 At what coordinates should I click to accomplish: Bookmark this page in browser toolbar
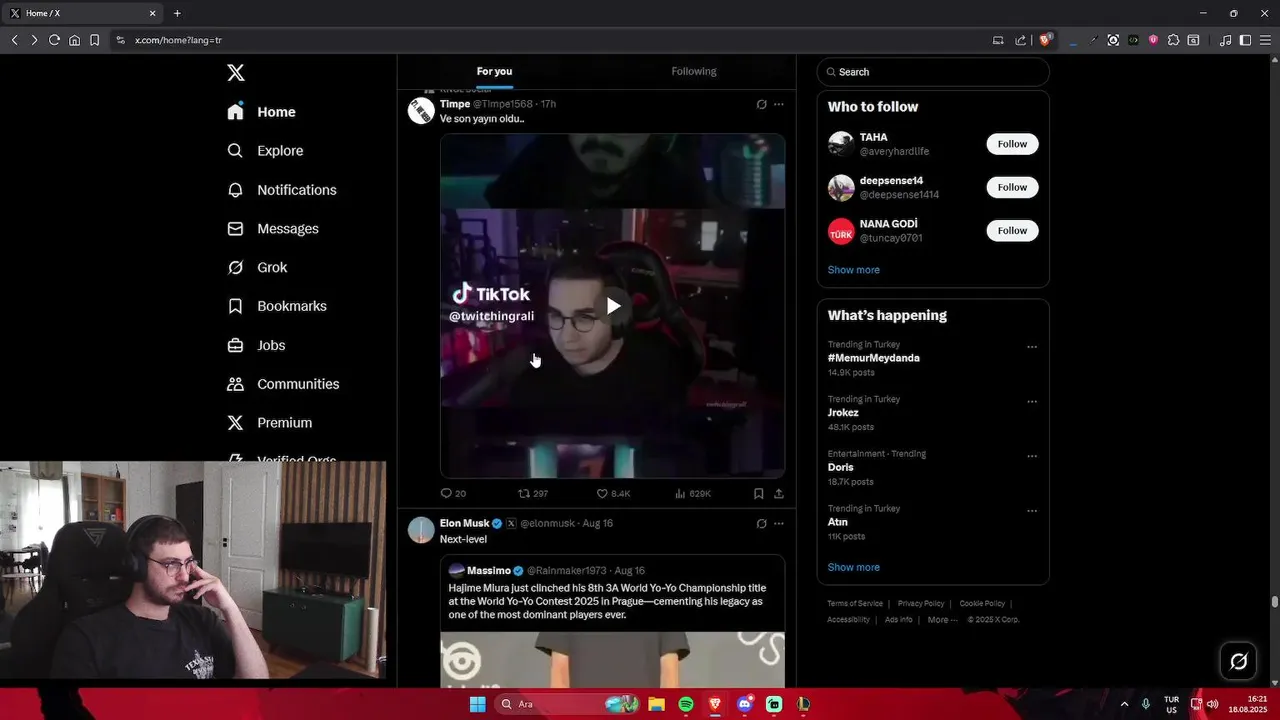[94, 40]
